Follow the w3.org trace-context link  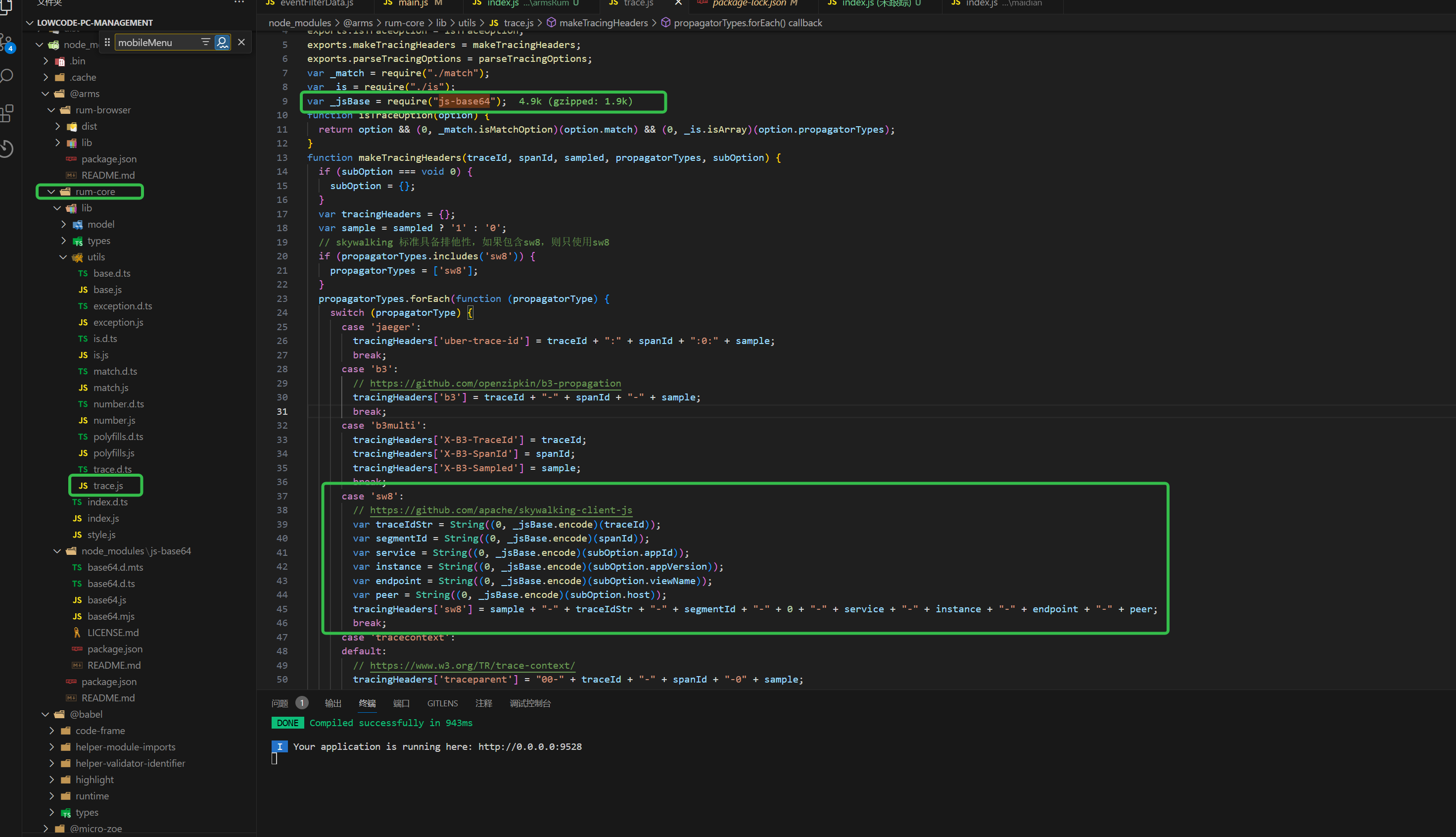pos(472,665)
